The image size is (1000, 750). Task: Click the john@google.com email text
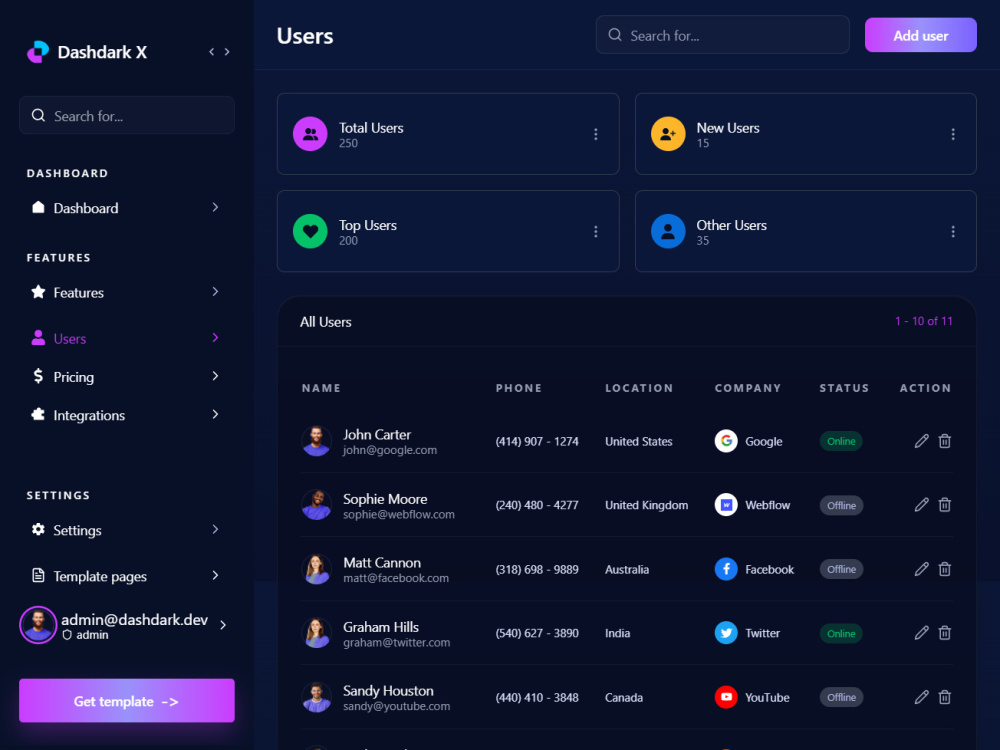click(390, 450)
